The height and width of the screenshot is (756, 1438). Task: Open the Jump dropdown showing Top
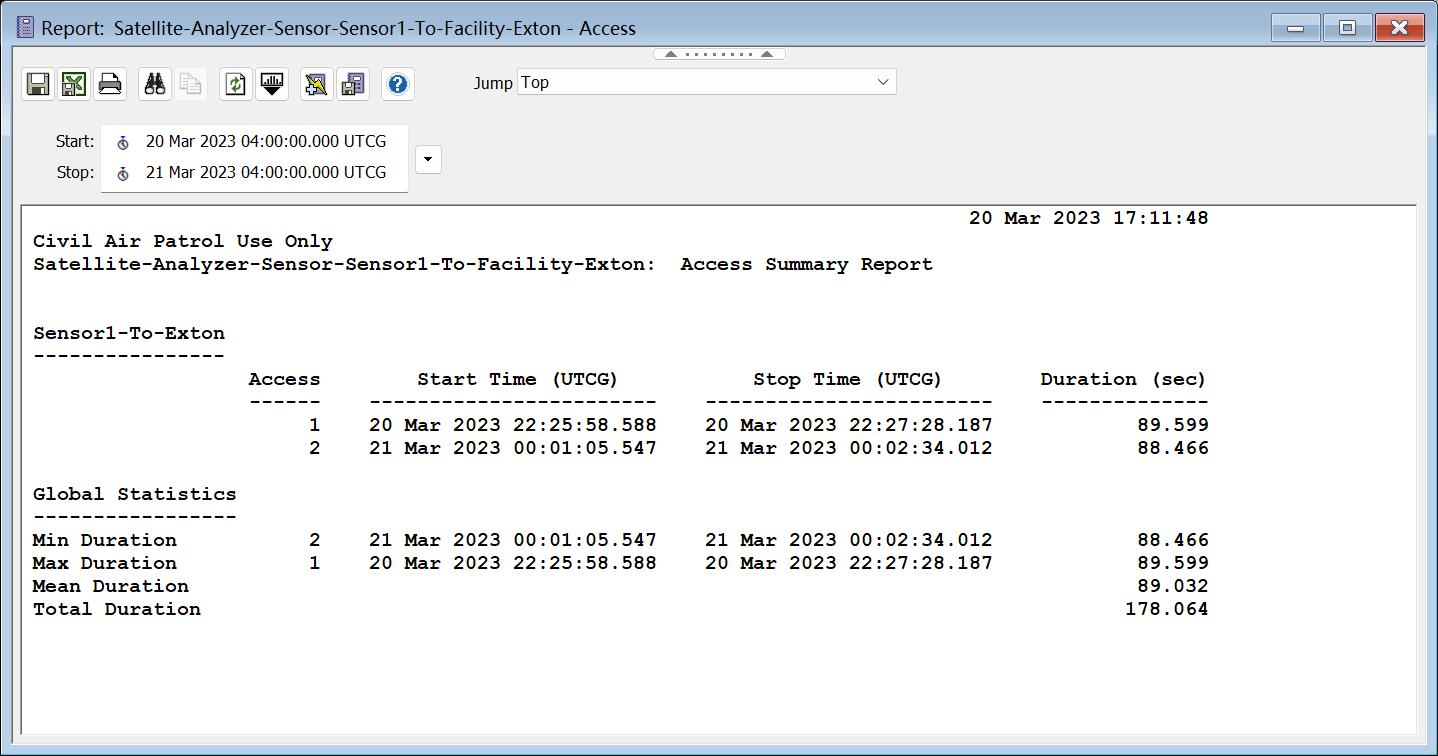pos(706,82)
